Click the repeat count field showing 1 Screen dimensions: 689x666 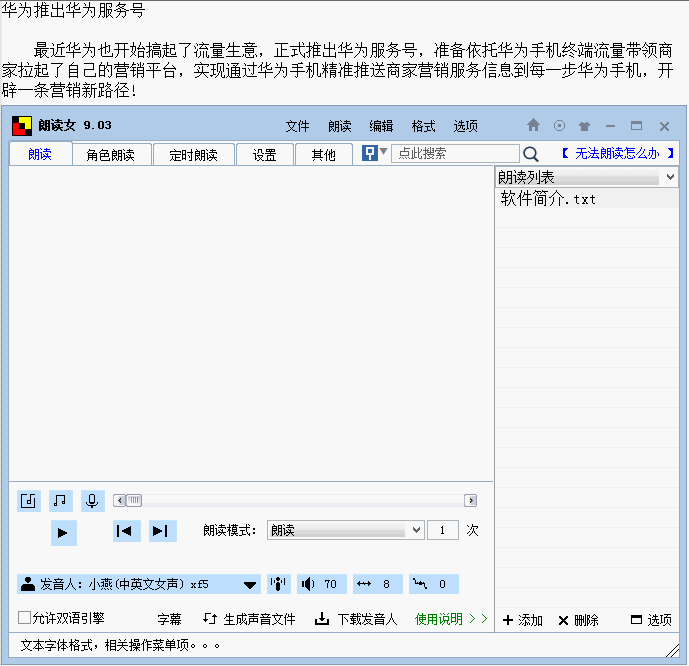443,530
